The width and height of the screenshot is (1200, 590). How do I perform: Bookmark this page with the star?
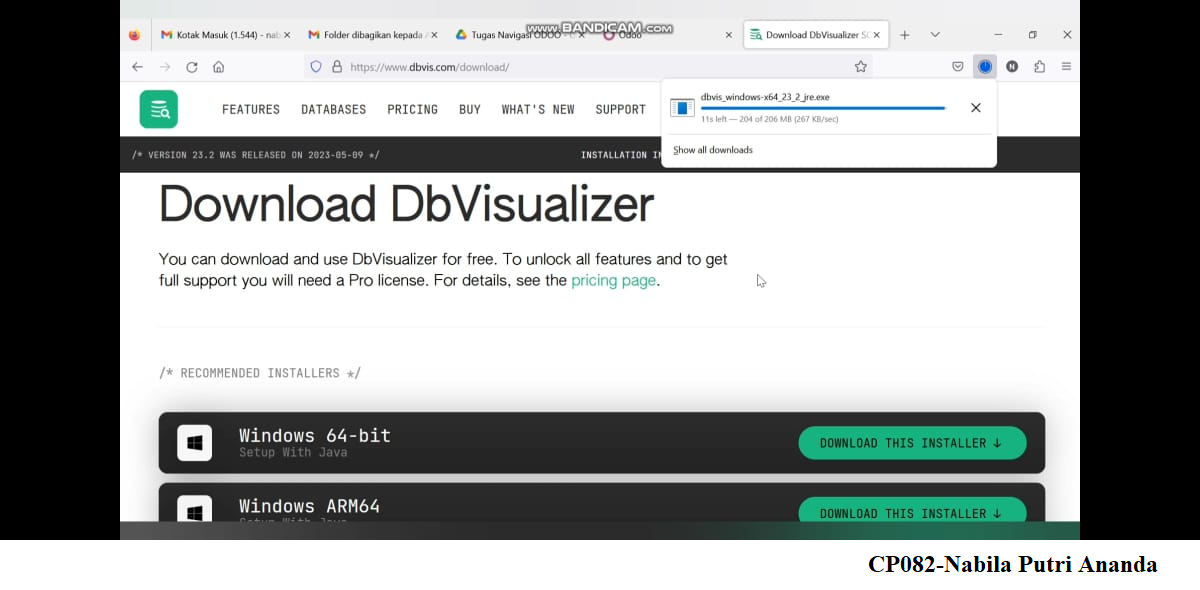click(860, 66)
